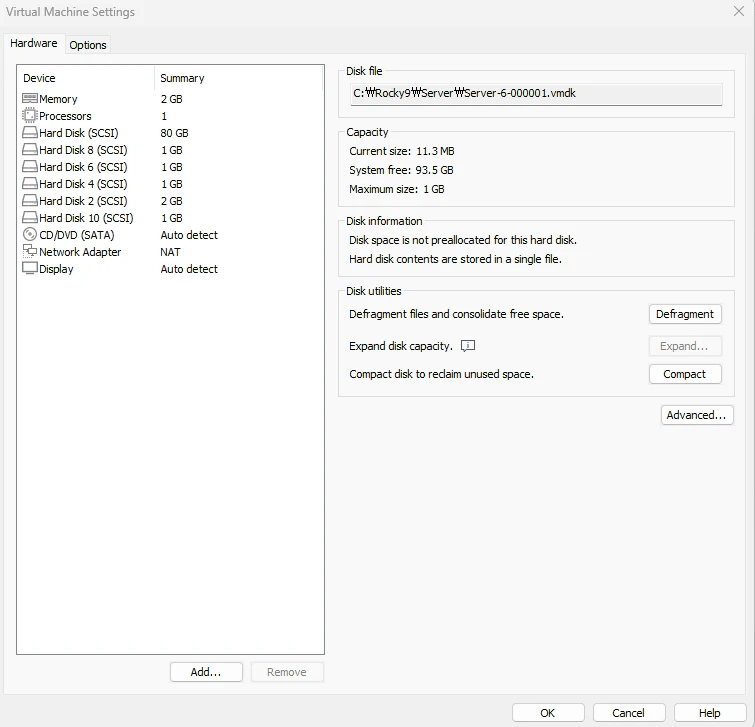Select Hard Disk 10 (SCSI) label
This screenshot has width=755, height=727.
(x=86, y=218)
